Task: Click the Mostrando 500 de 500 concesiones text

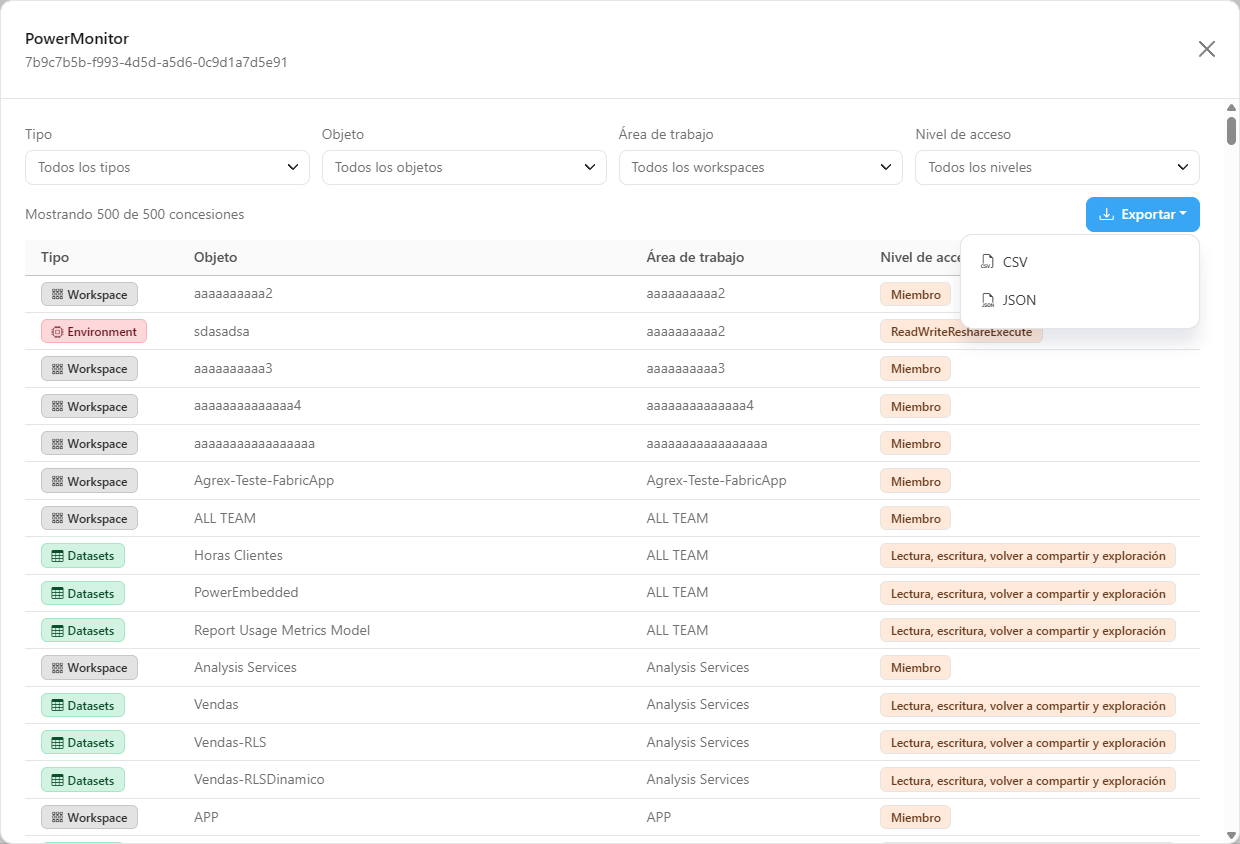Action: click(x=135, y=214)
